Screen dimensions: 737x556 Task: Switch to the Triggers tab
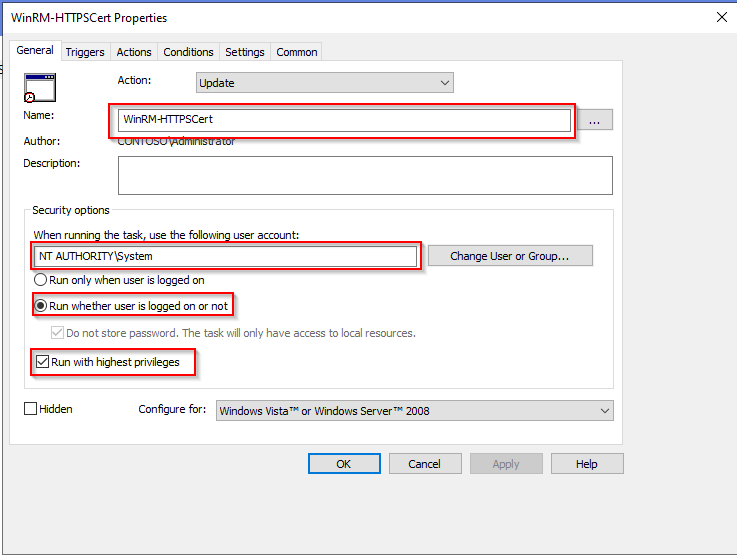coord(85,52)
